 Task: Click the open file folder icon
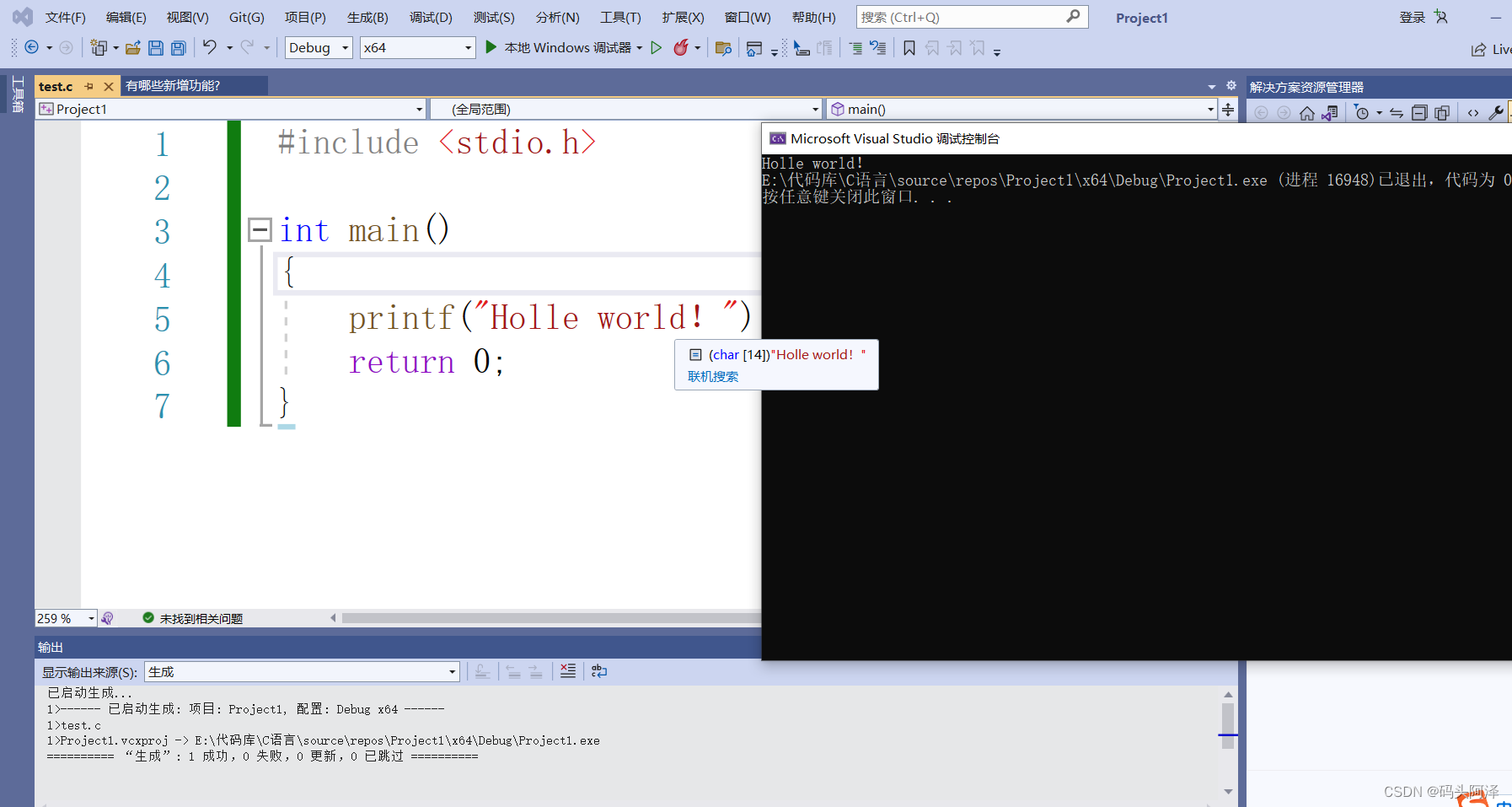click(132, 48)
